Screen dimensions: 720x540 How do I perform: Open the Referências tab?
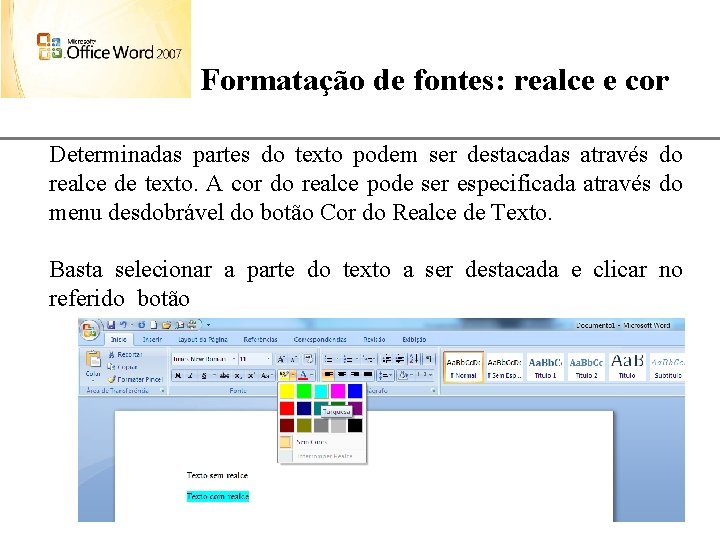tap(260, 340)
